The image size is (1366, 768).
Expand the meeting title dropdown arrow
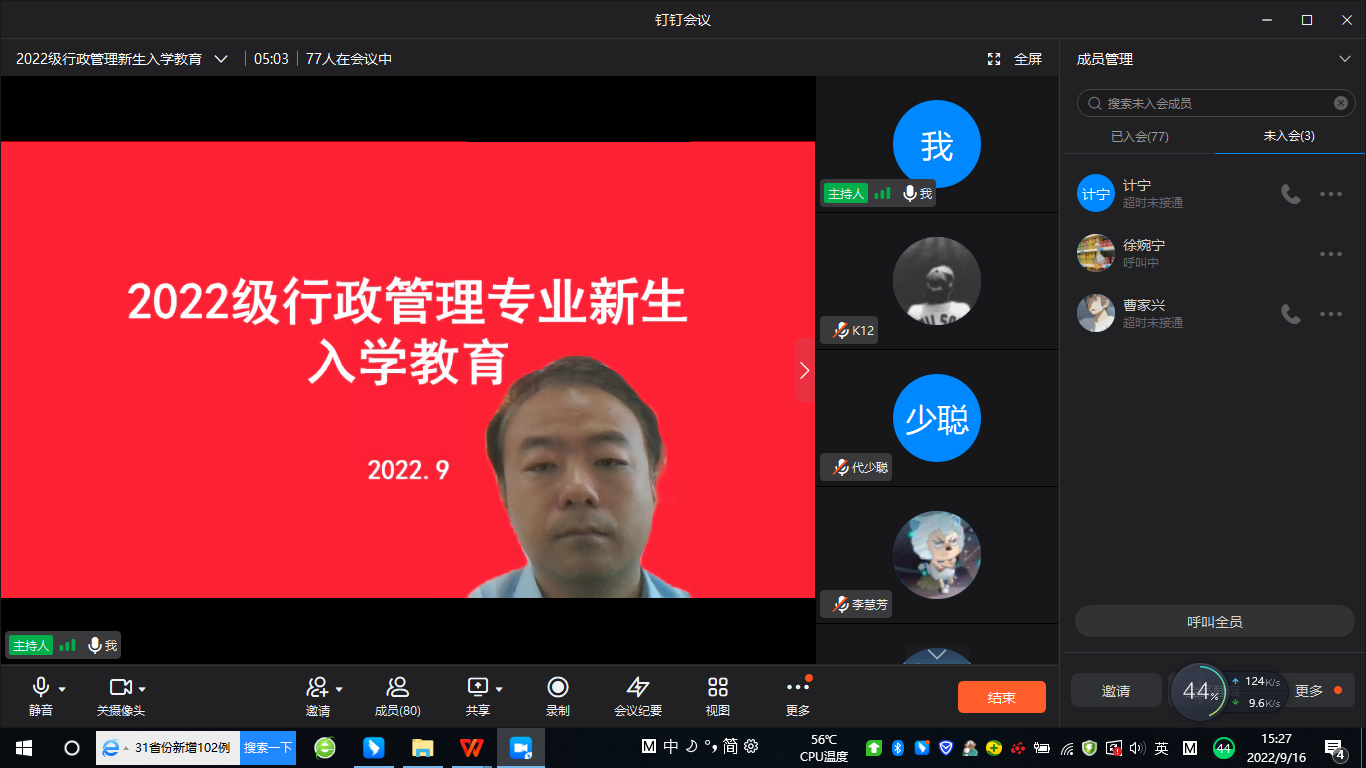coord(221,59)
